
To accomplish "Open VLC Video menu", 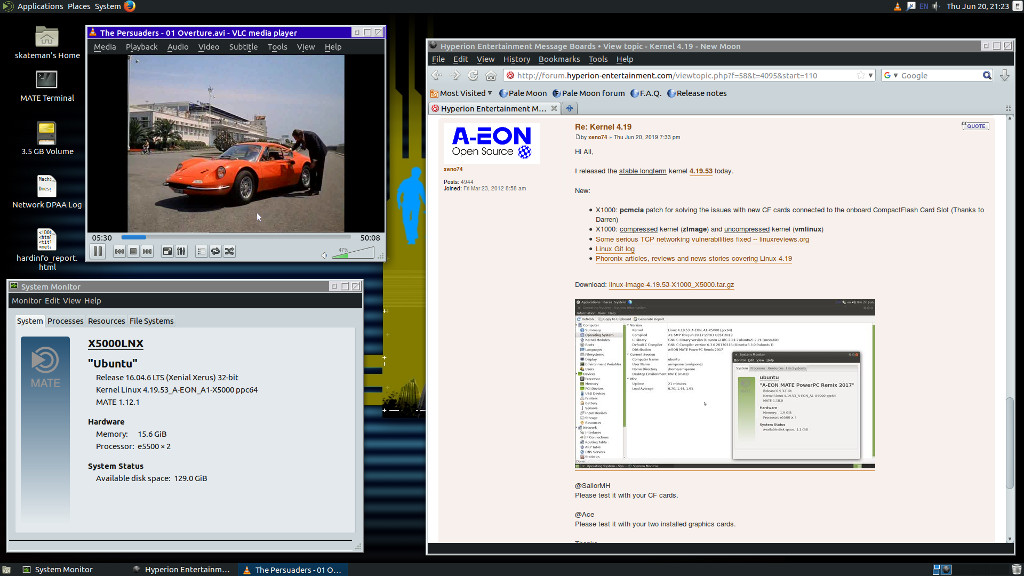I will pos(208,47).
